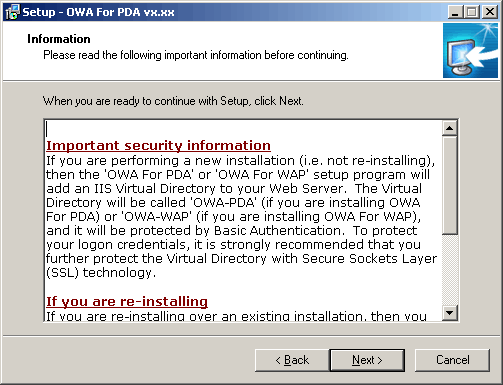503x385 pixels.
Task: Click the maximize window button
Action: [x=471, y=12]
